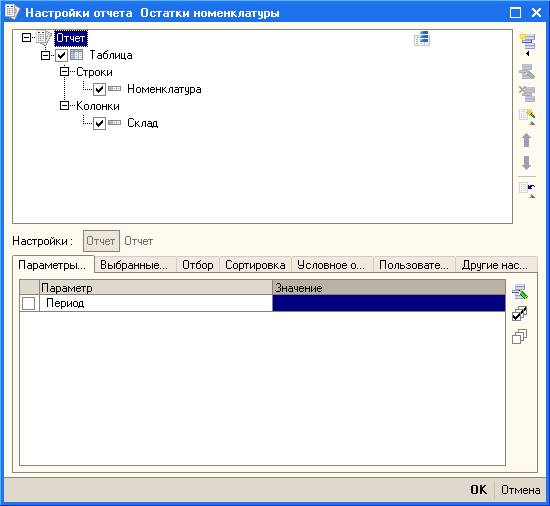Open the settings constructor wizard icon

[x=527, y=117]
